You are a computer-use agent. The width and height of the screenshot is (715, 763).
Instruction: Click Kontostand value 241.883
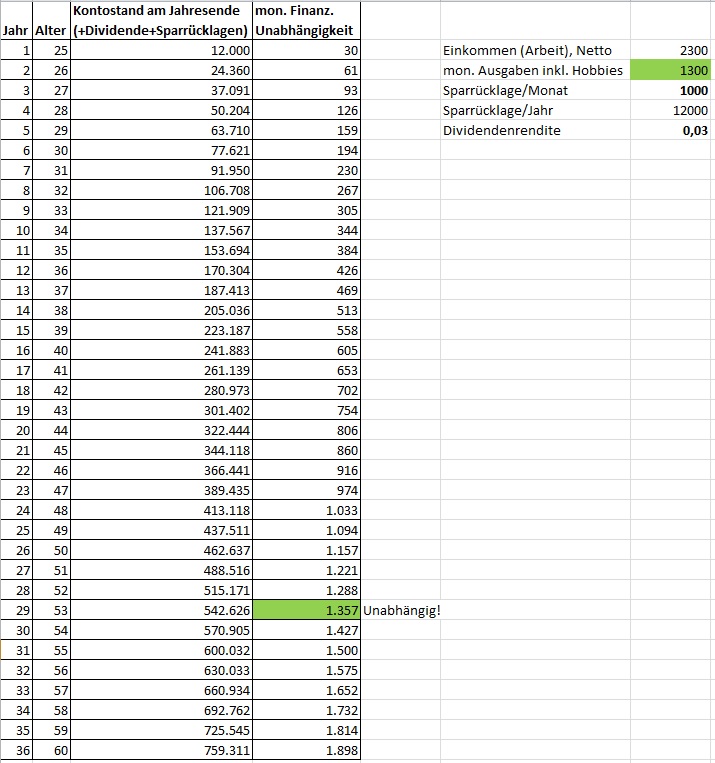pyautogui.click(x=161, y=349)
